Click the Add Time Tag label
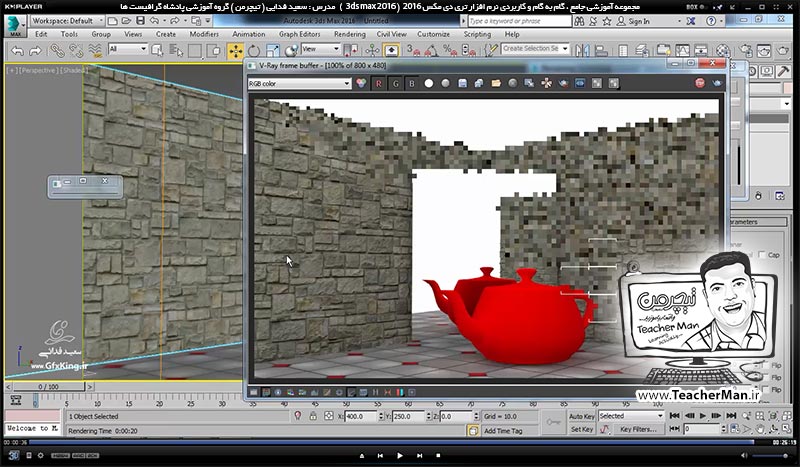800x467 pixels. coord(503,431)
